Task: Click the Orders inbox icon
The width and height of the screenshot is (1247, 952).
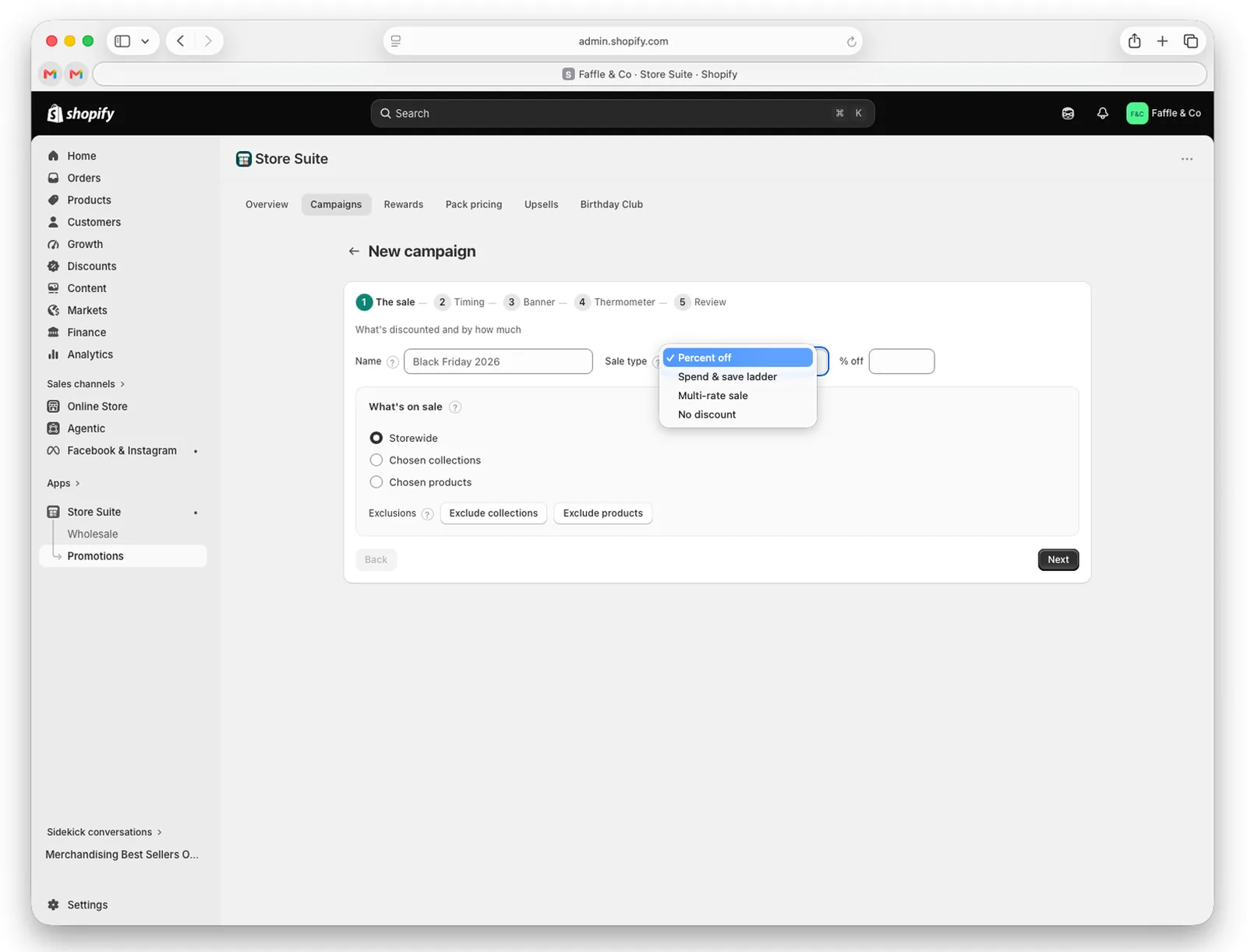Action: click(53, 178)
